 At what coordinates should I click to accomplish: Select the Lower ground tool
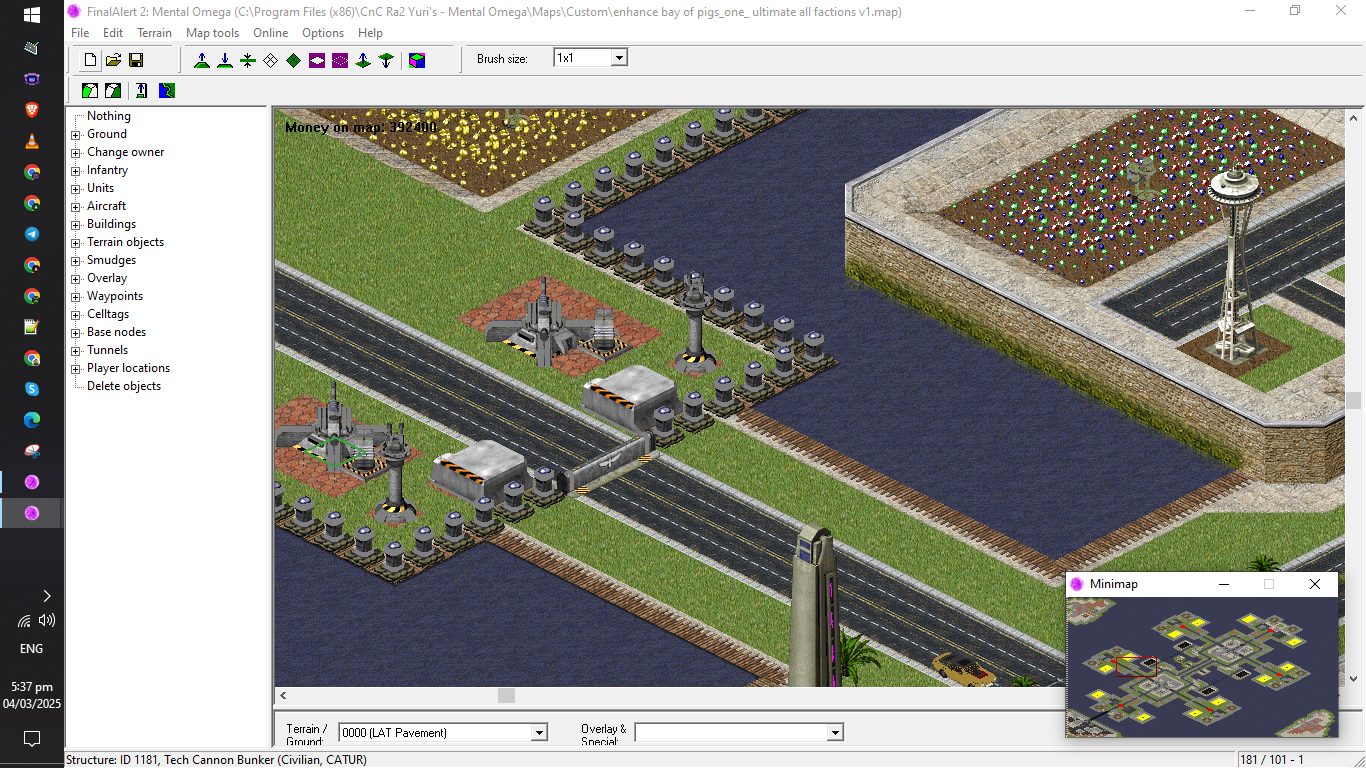(225, 60)
